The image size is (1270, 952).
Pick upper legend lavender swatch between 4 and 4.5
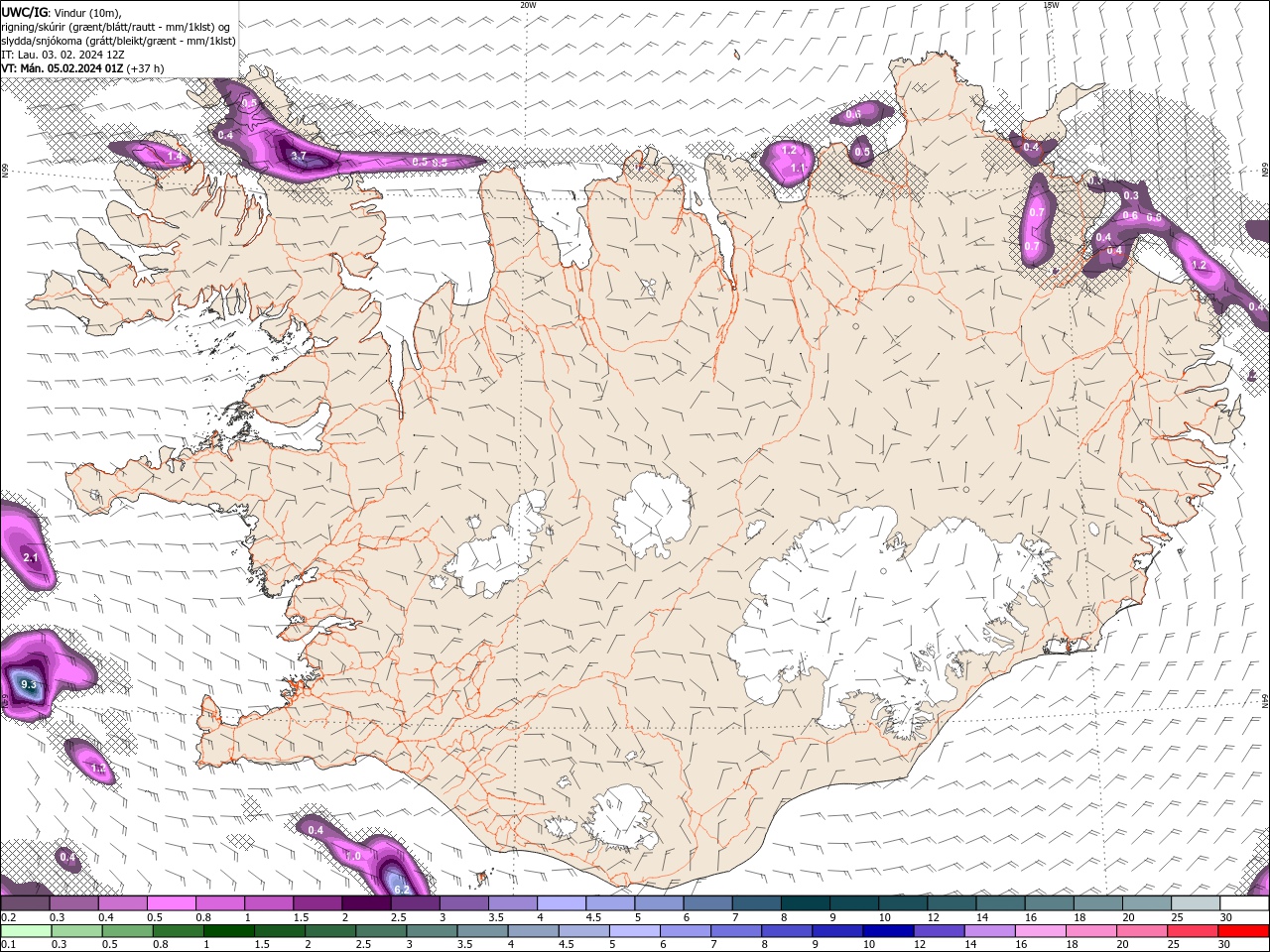pyautogui.click(x=562, y=903)
